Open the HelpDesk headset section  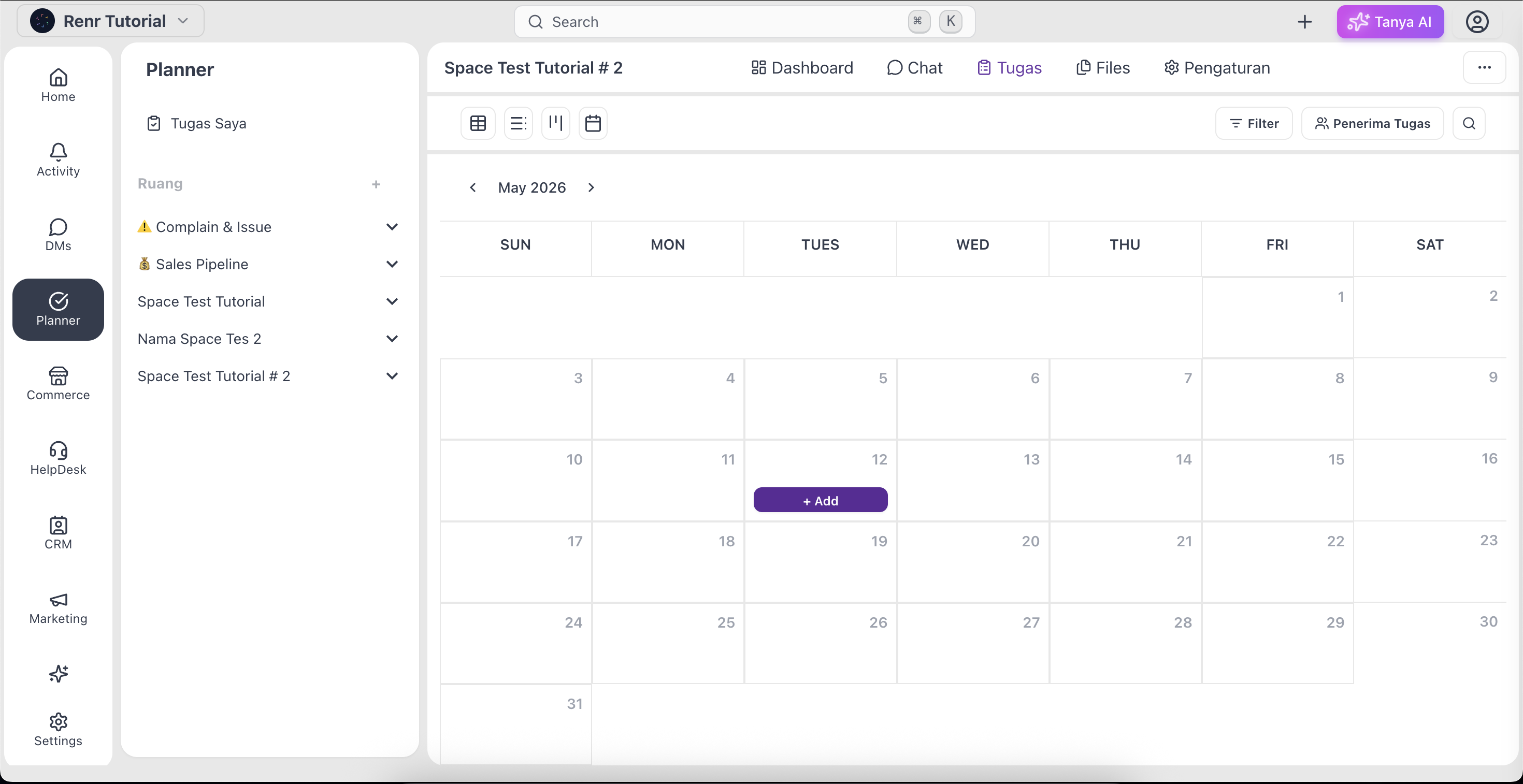click(x=58, y=458)
